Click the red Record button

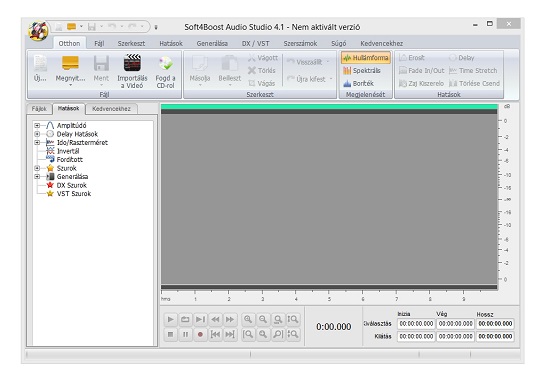pos(200,334)
